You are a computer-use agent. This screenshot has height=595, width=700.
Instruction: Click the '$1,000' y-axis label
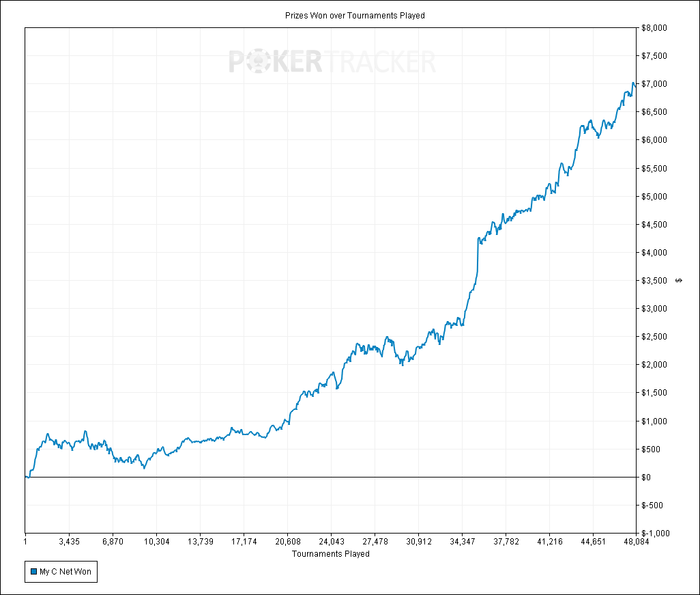(654, 421)
